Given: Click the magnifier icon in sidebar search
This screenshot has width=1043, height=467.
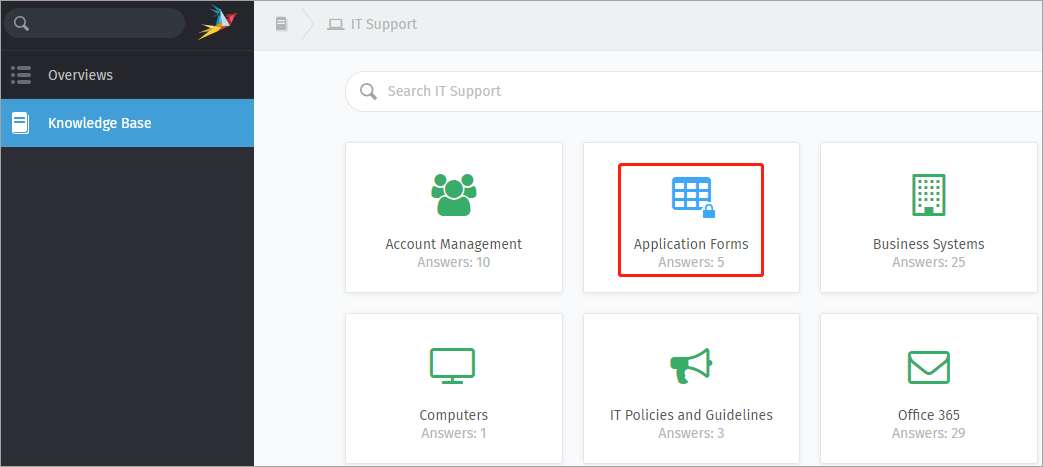Looking at the screenshot, I should click(x=21, y=24).
